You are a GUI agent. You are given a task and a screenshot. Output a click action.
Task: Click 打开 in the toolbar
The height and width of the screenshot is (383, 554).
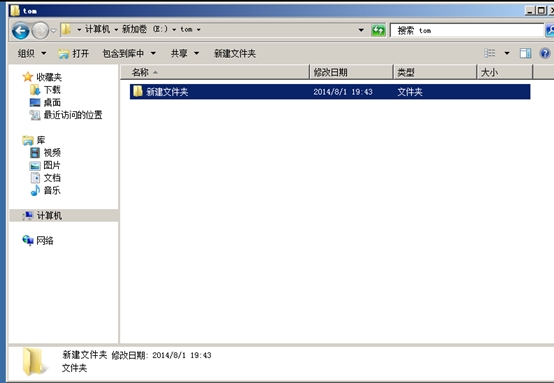click(x=73, y=53)
